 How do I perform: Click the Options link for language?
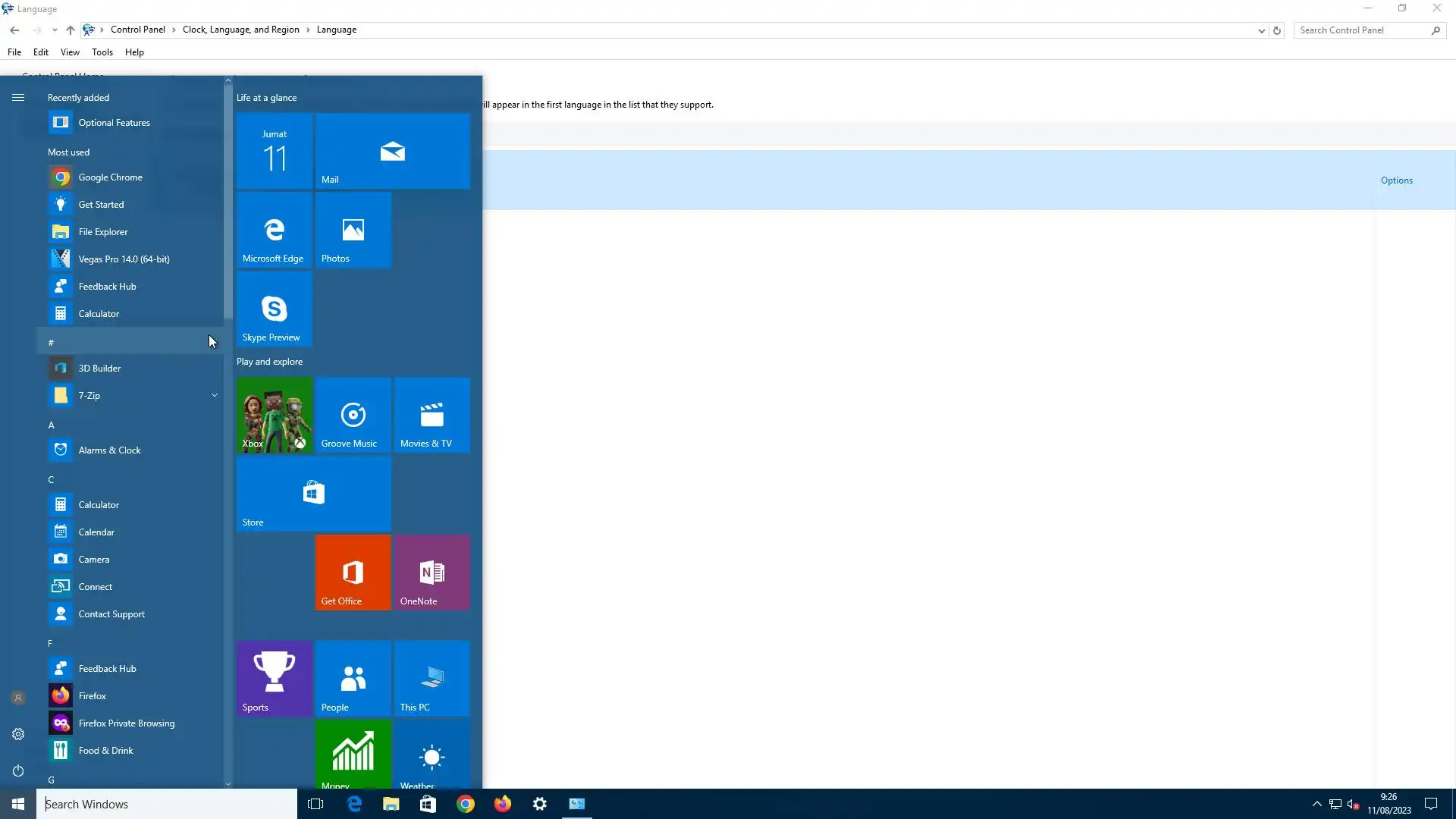click(1396, 180)
